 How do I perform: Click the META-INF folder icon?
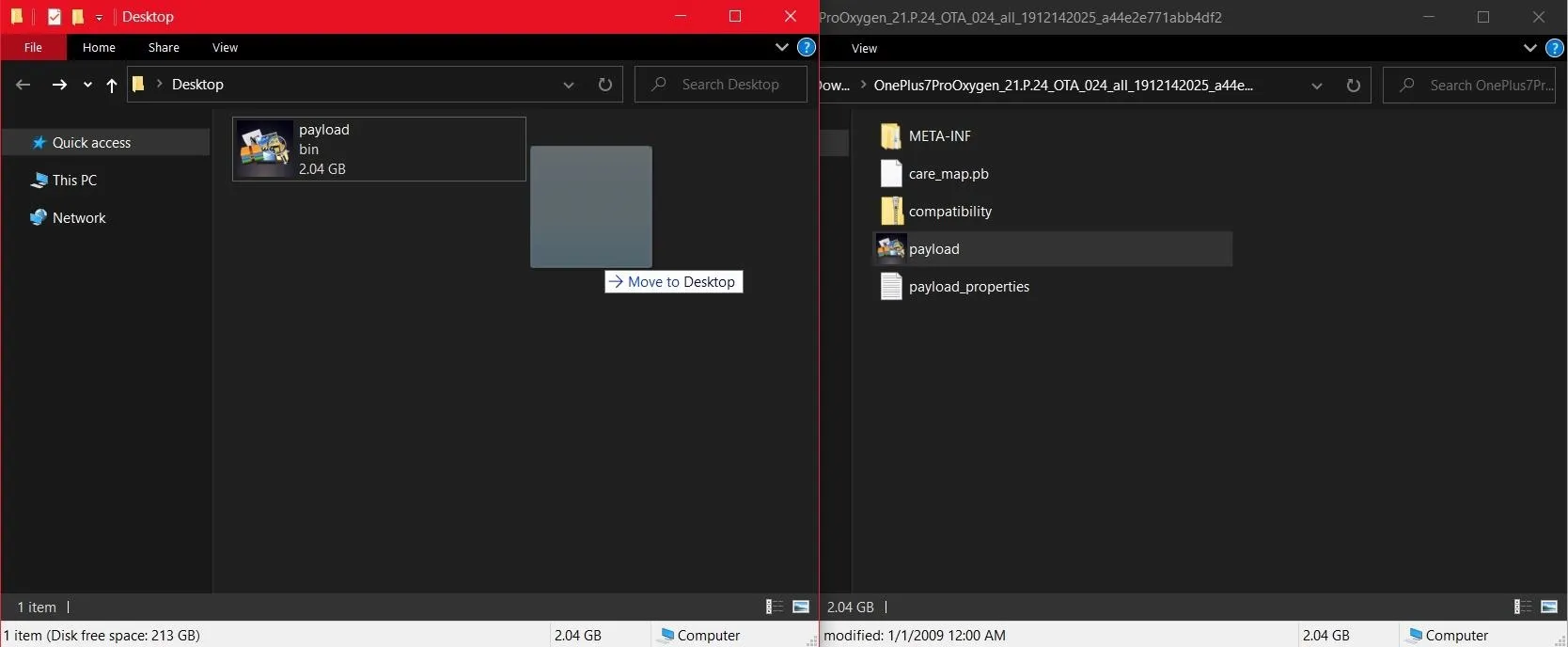[891, 136]
